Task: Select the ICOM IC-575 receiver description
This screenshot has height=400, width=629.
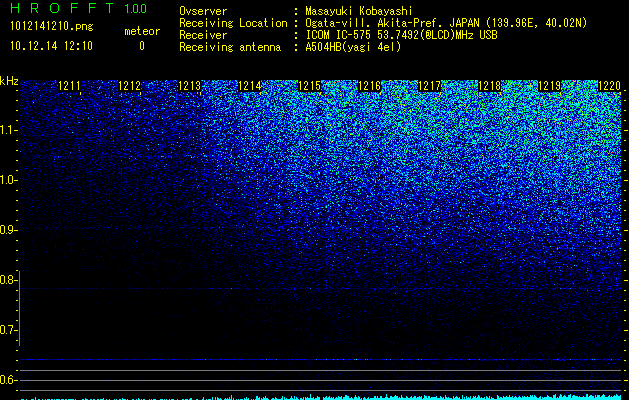Action: 402,35
